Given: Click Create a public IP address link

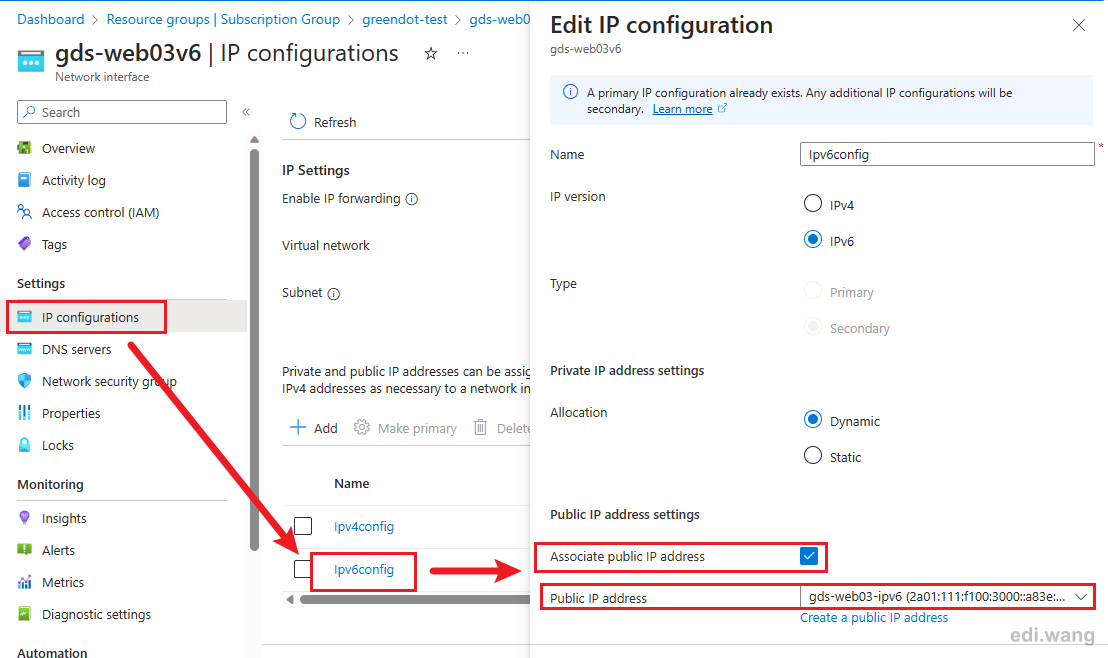Looking at the screenshot, I should point(873,617).
